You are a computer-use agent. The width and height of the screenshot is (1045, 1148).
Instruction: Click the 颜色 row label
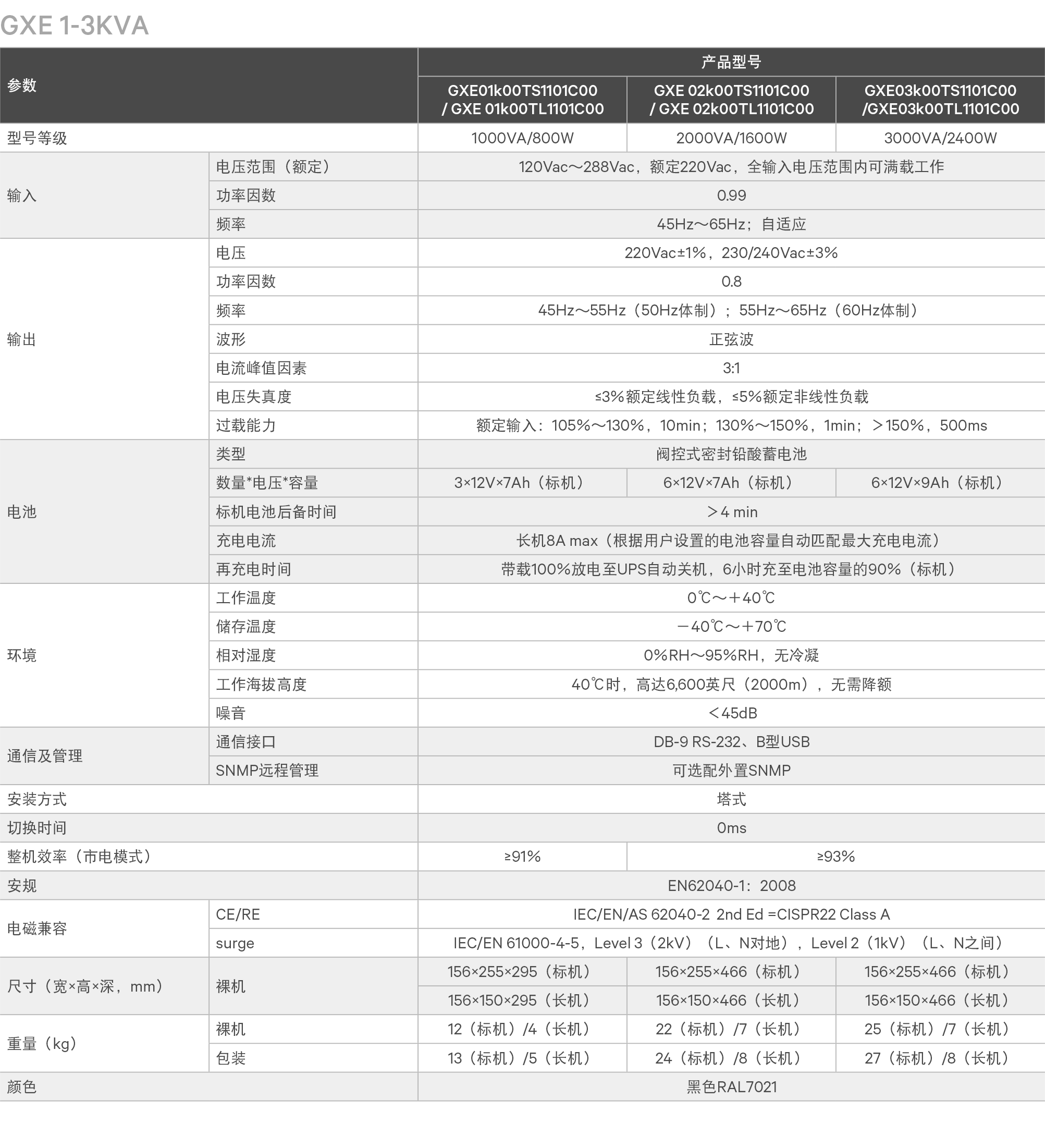click(21, 1087)
